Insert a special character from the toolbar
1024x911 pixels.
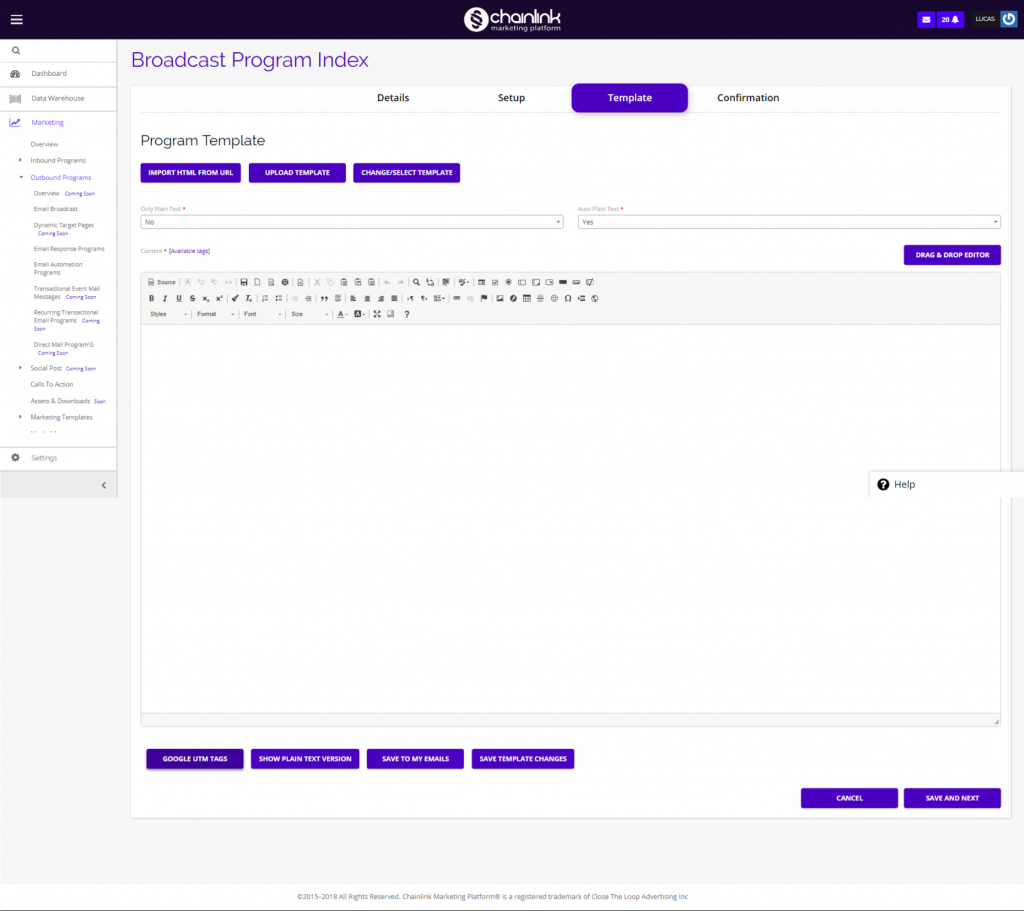tap(567, 298)
